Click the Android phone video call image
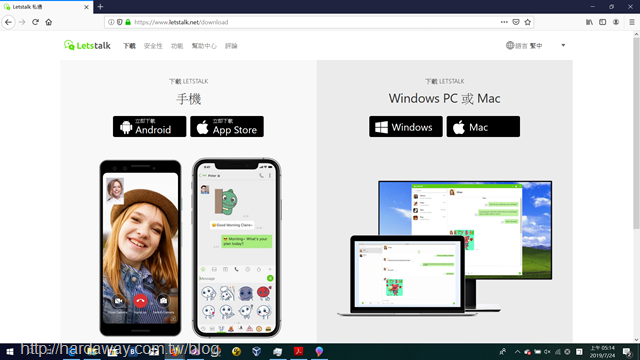 pos(140,248)
